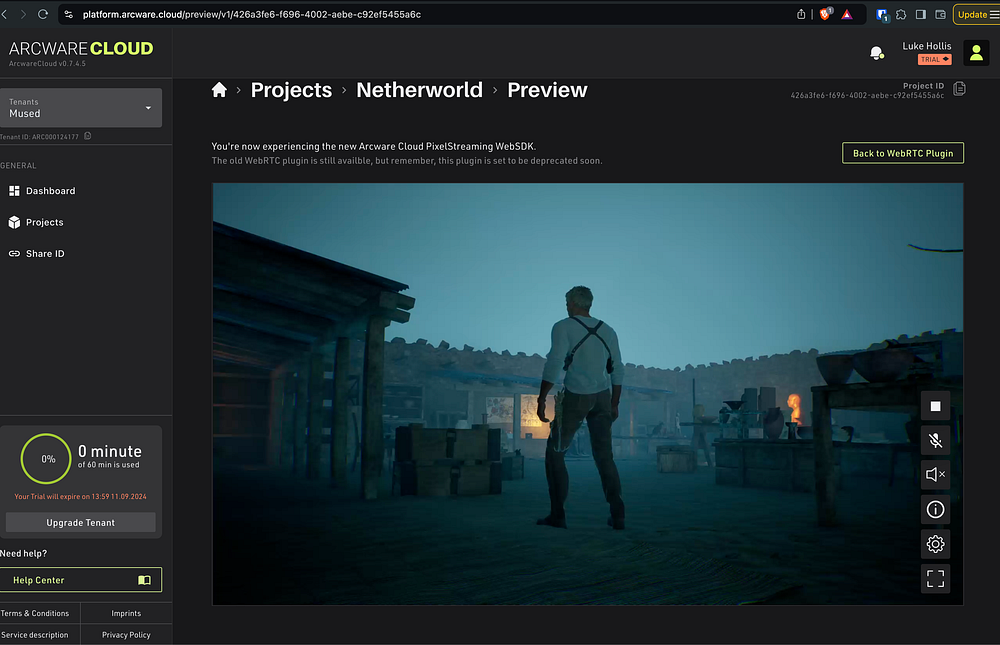This screenshot has width=1000, height=645.
Task: Open the Help Center
Action: coord(80,580)
